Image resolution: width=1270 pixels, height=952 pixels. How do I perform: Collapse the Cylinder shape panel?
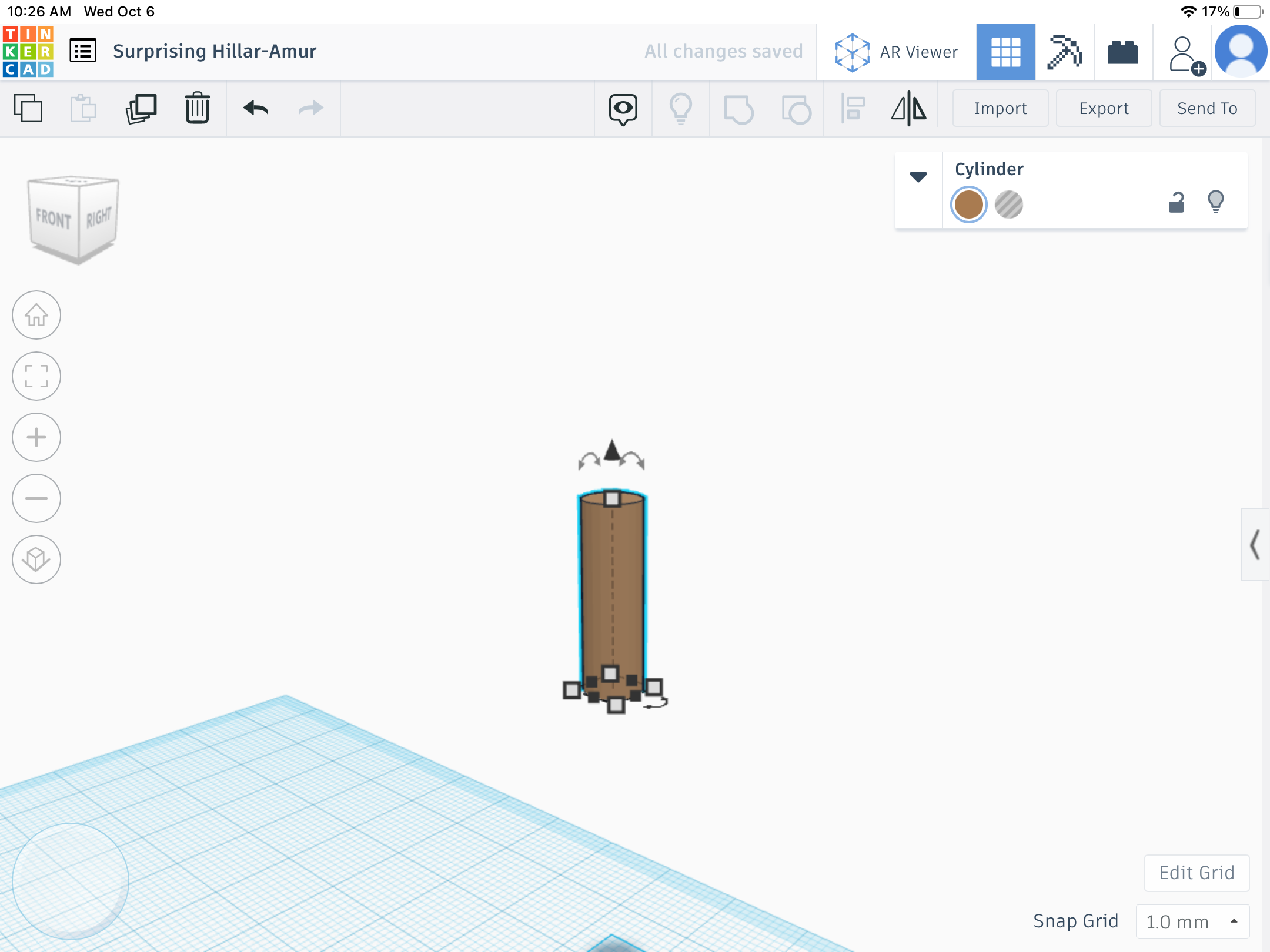click(918, 176)
